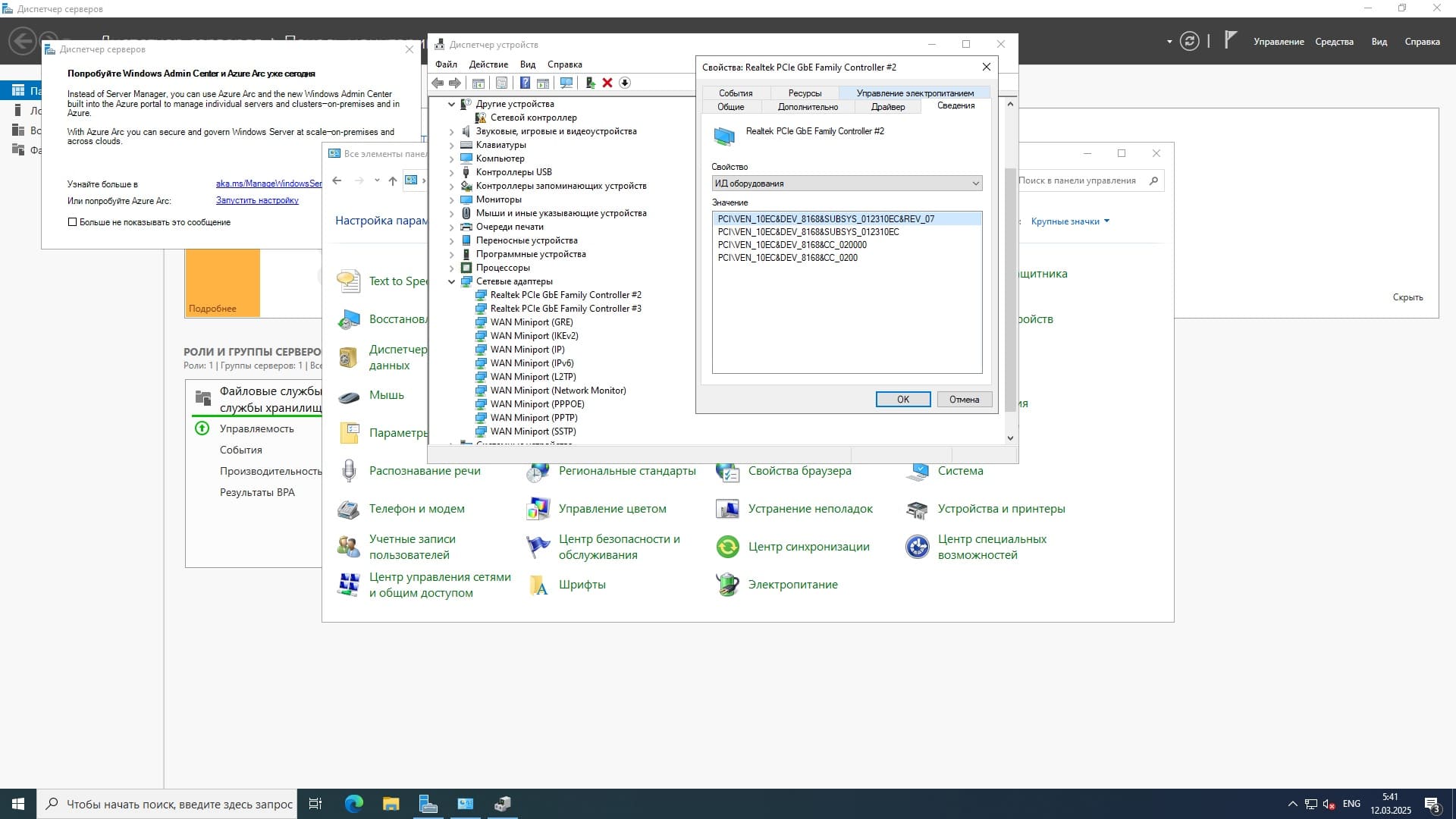This screenshot has height=819, width=1456.
Task: Click the taskbar search box
Action: click(167, 804)
